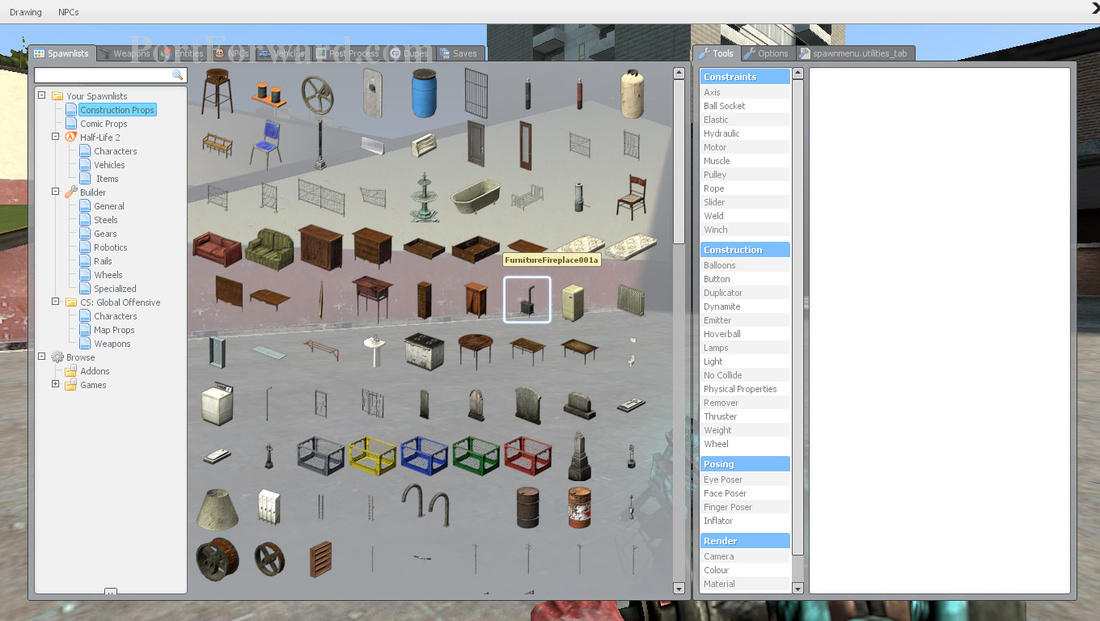This screenshot has height=621, width=1100.
Task: Open the NPCs menu
Action: pyautogui.click(x=68, y=12)
